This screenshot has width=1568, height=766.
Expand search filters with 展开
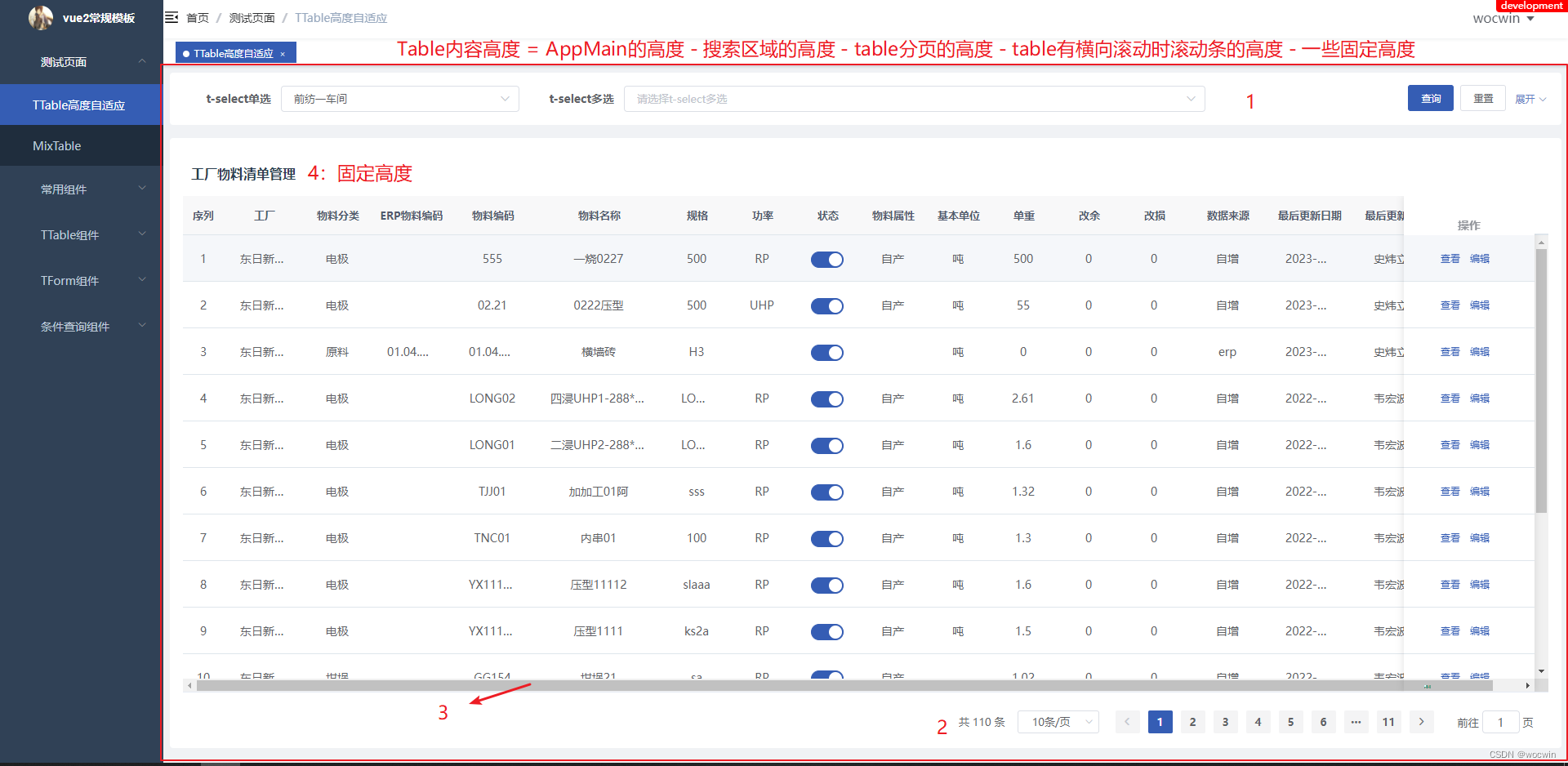tap(1530, 99)
